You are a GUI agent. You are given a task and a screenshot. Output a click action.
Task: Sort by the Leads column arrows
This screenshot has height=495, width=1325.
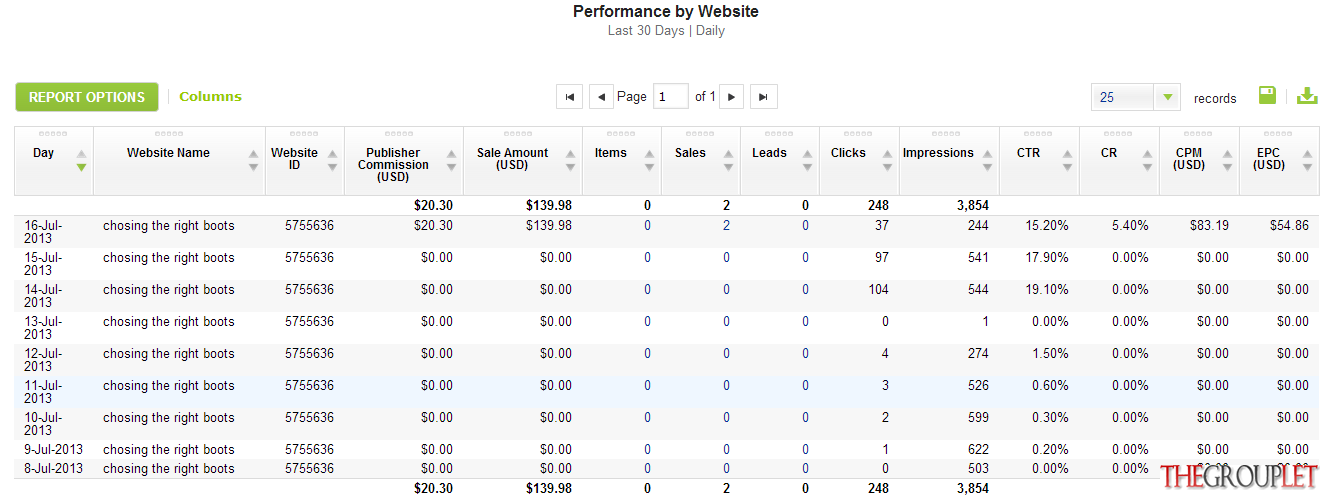pos(808,160)
